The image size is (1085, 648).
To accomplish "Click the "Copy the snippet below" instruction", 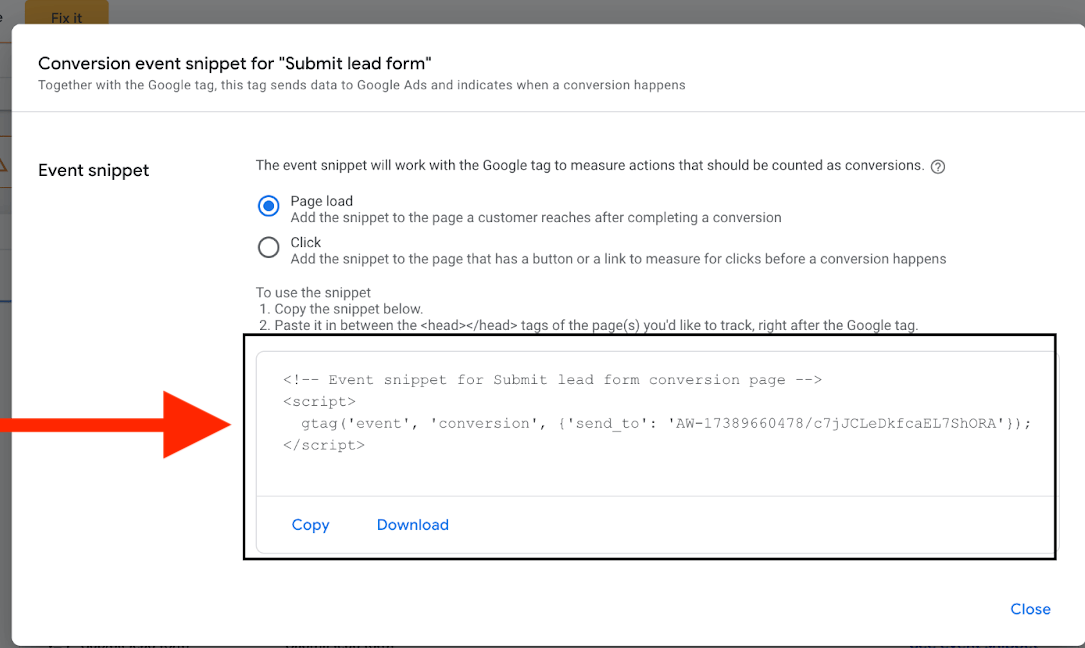I will [348, 309].
